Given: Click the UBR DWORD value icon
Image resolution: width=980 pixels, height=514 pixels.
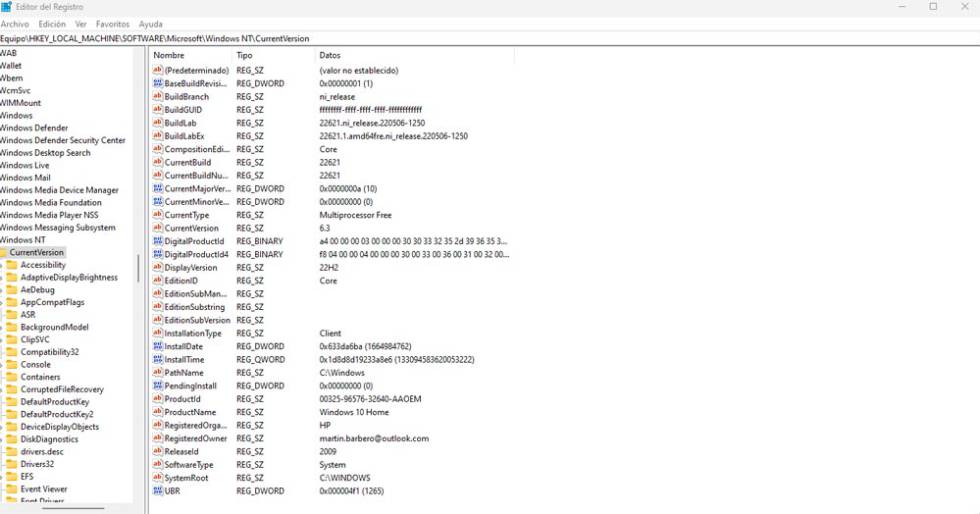Looking at the screenshot, I should [x=158, y=491].
